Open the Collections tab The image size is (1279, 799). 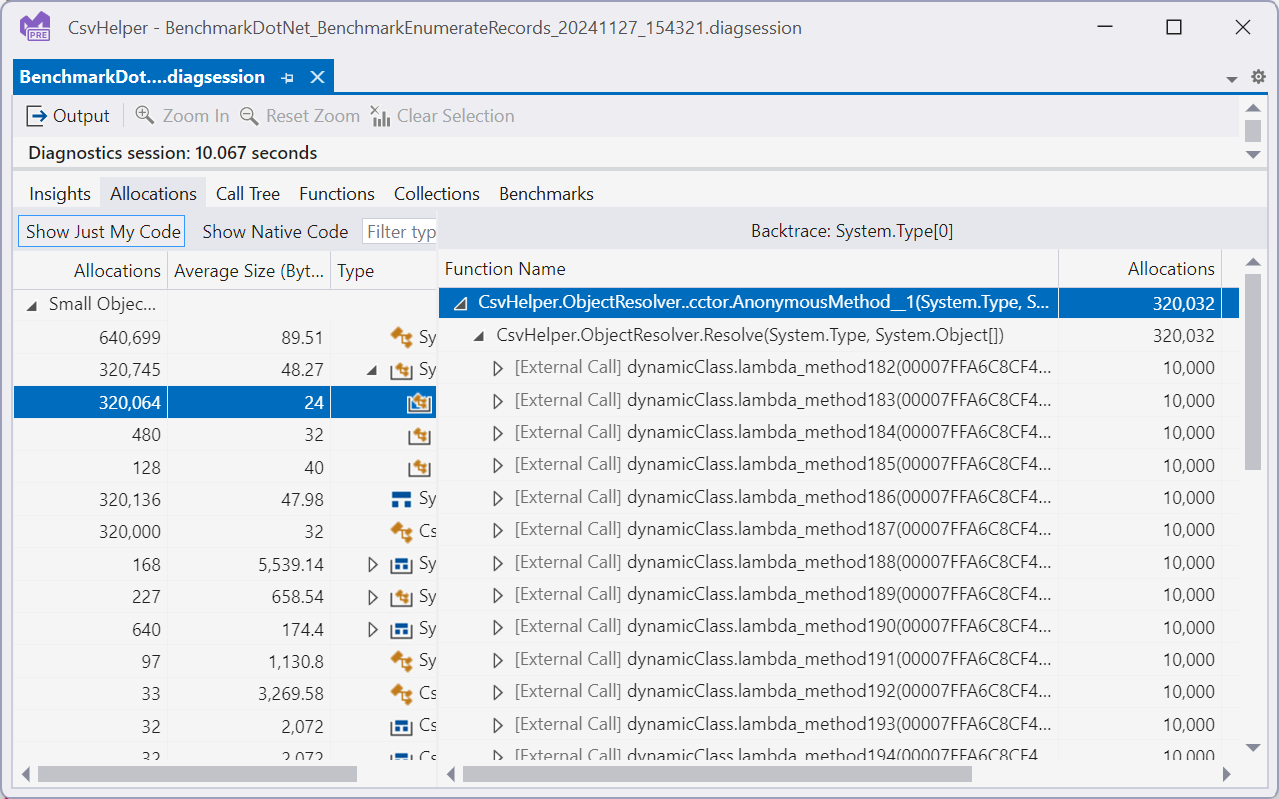click(437, 194)
